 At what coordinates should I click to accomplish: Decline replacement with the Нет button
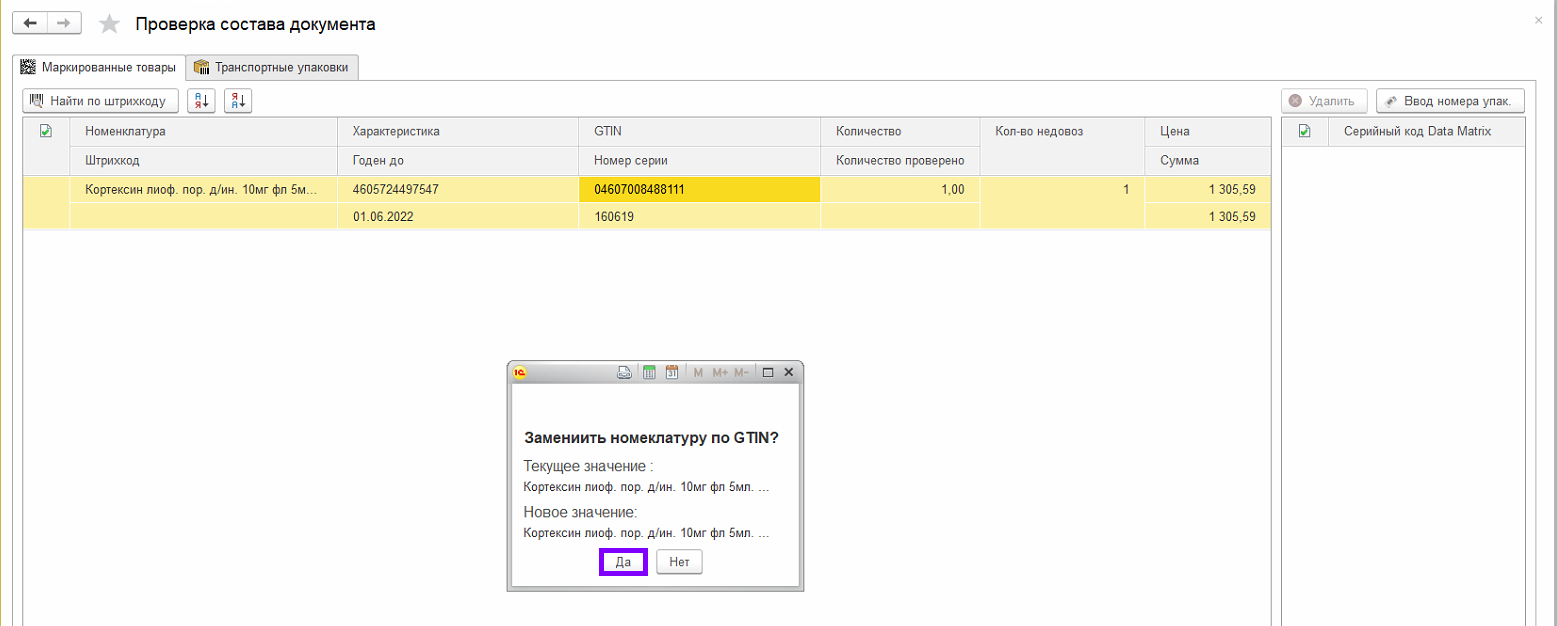[680, 562]
